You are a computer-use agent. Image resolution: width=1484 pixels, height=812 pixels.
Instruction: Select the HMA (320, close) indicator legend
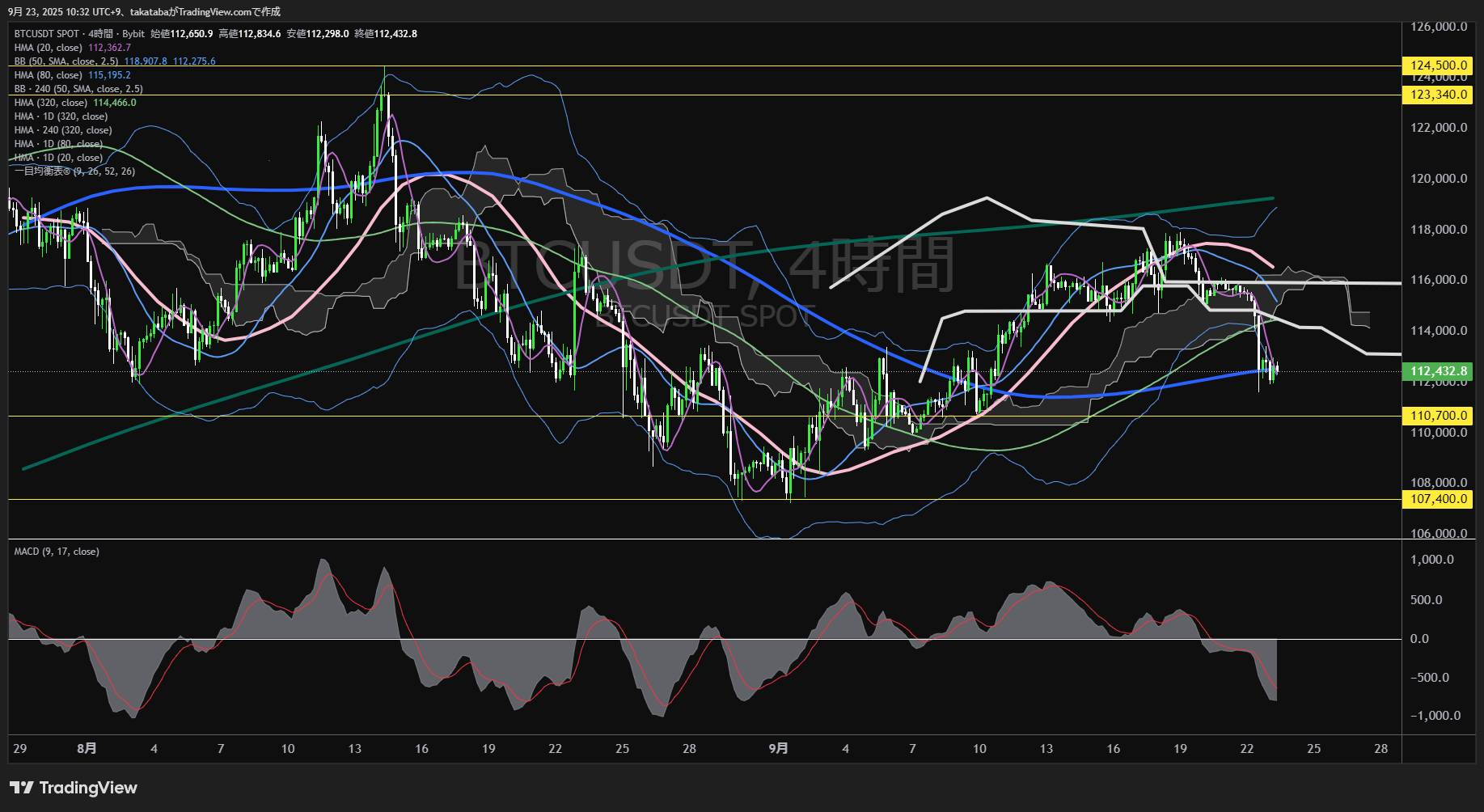[x=51, y=103]
